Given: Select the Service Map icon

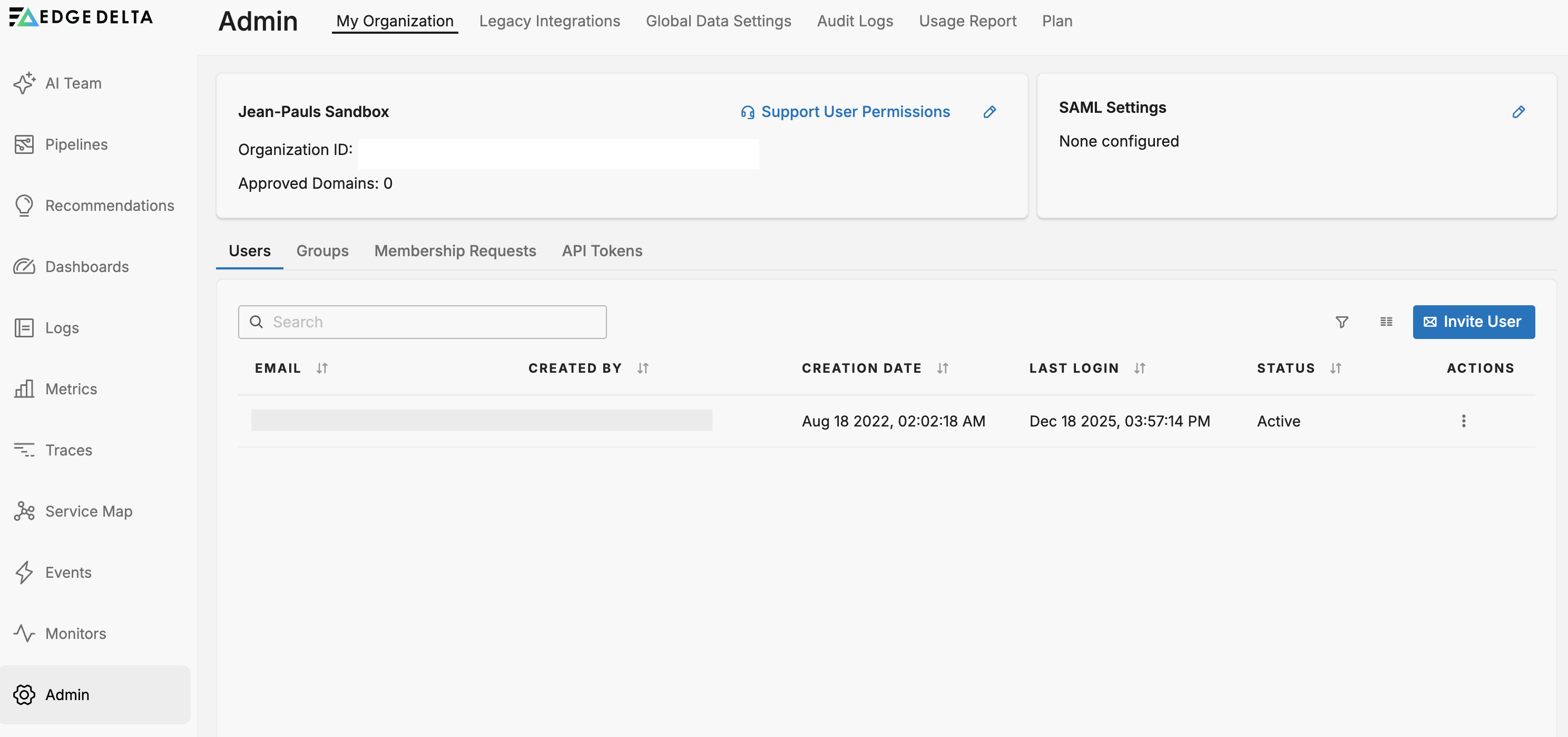Looking at the screenshot, I should [x=24, y=511].
